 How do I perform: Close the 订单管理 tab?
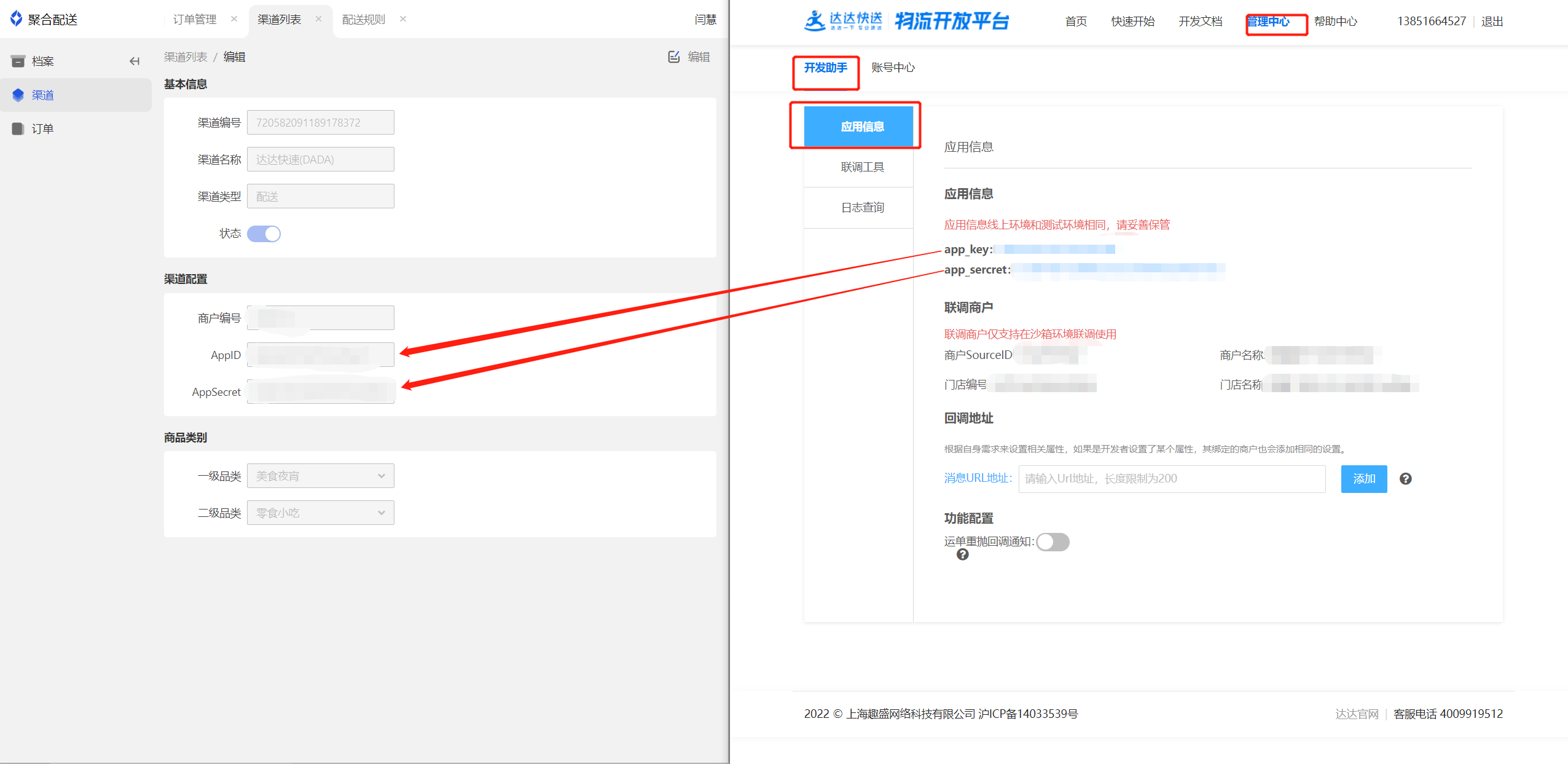point(234,19)
